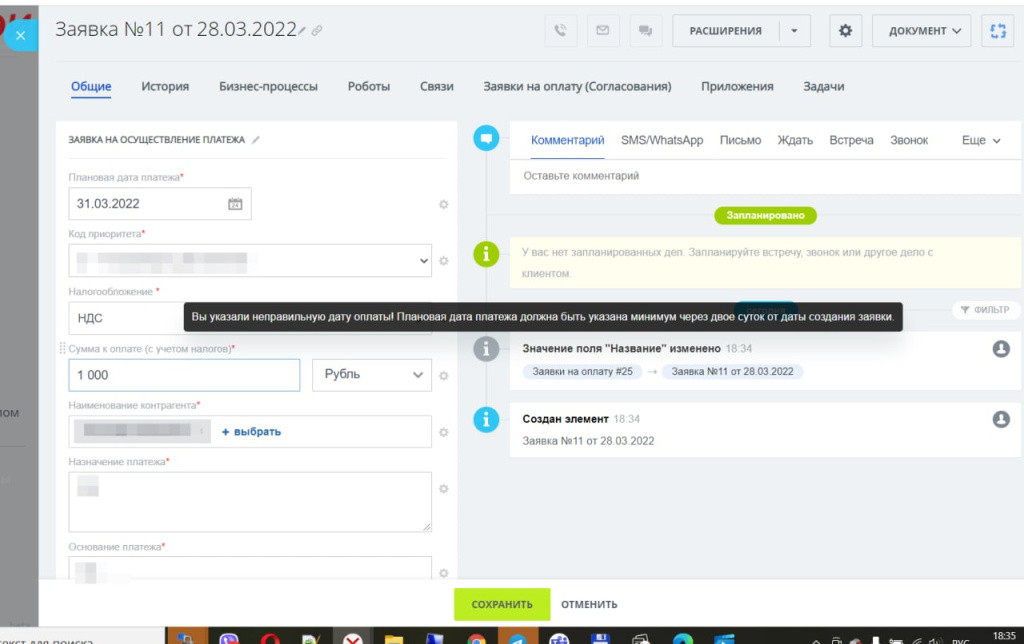This screenshot has width=1024, height=644.
Task: Expand the Расширения dropdown arrow
Action: 794,31
